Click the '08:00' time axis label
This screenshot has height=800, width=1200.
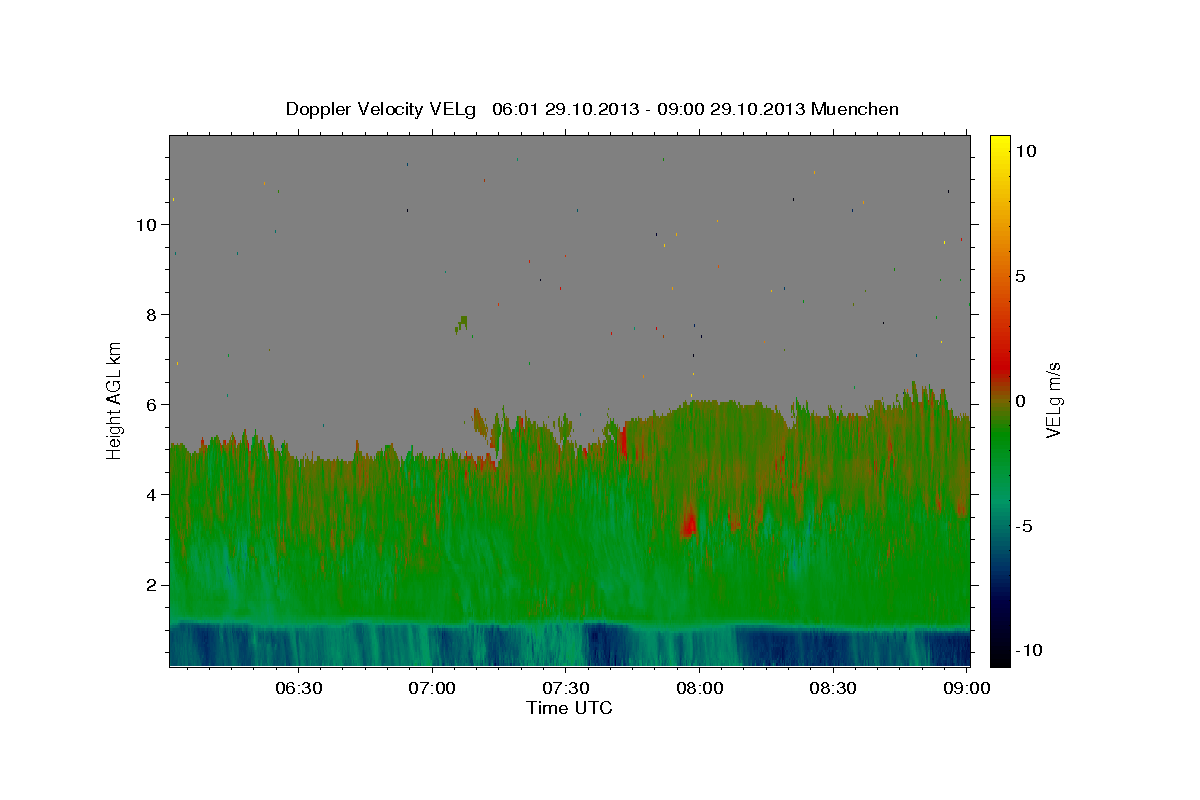pyautogui.click(x=700, y=688)
